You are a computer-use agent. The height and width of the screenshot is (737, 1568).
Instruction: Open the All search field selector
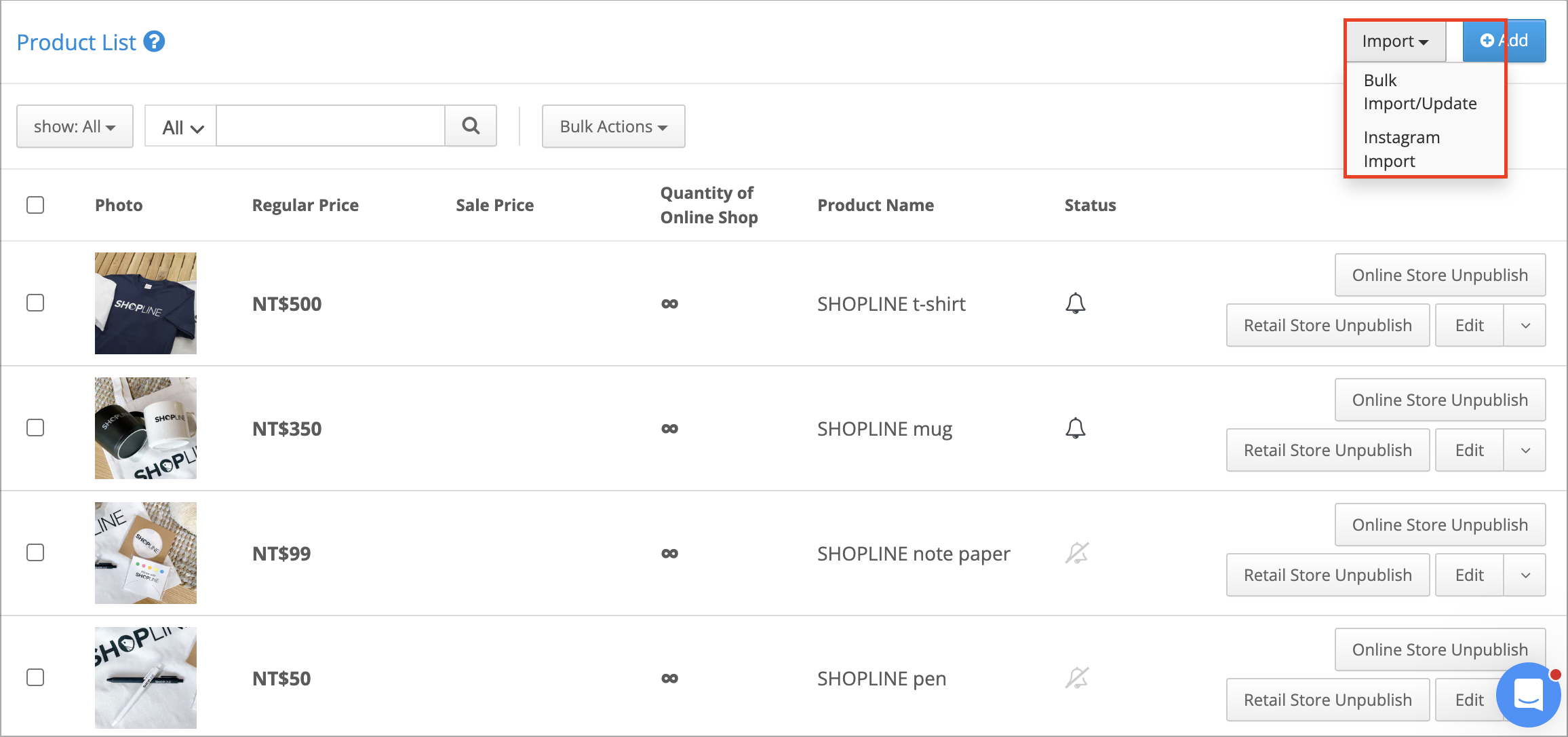tap(181, 126)
